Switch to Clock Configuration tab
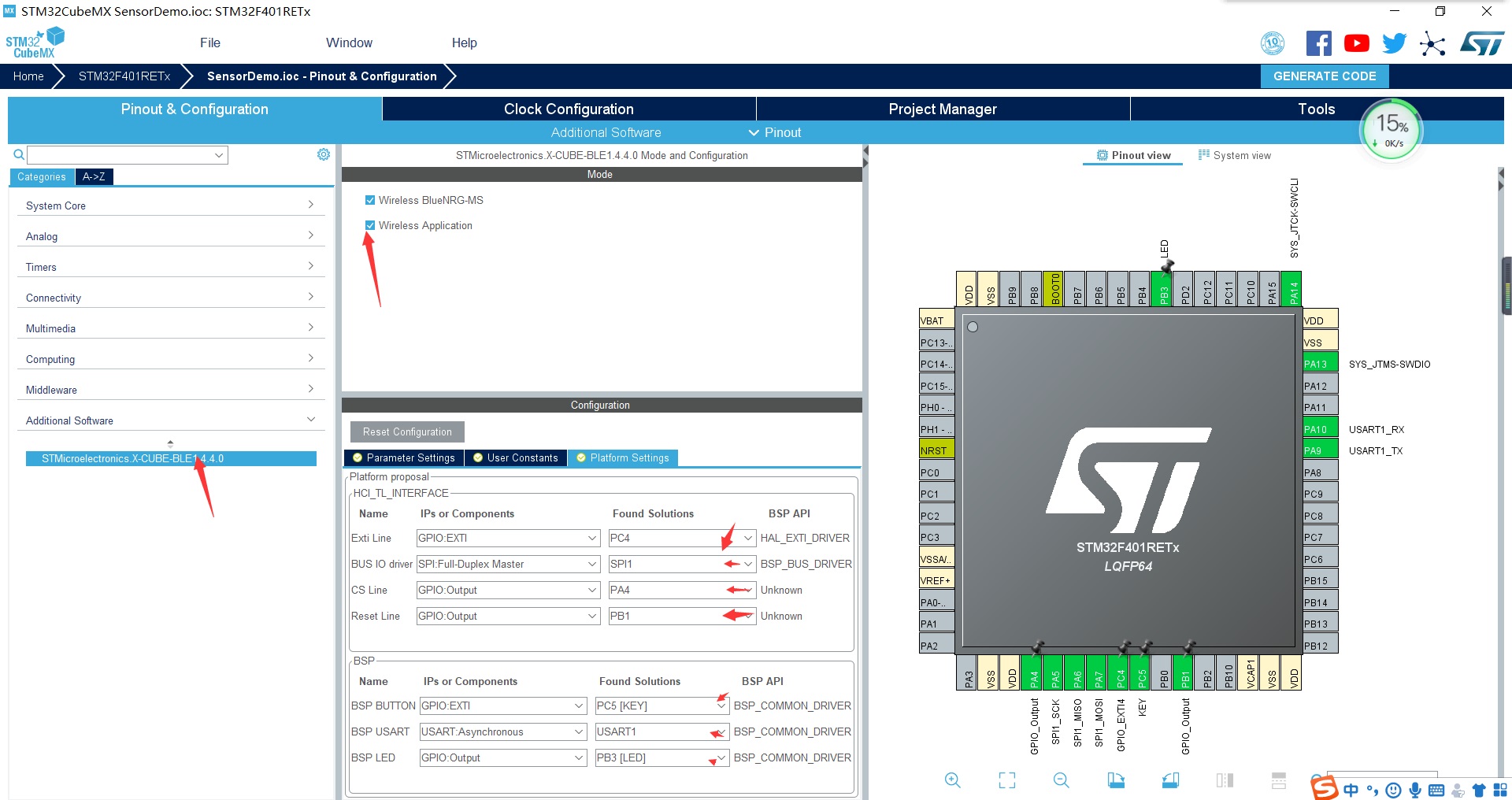1512x800 pixels. pos(569,109)
